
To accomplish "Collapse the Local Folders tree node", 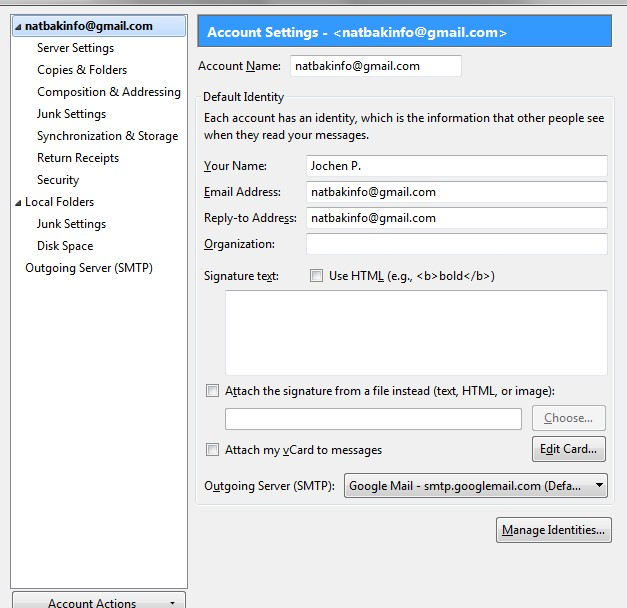I will pyautogui.click(x=18, y=203).
